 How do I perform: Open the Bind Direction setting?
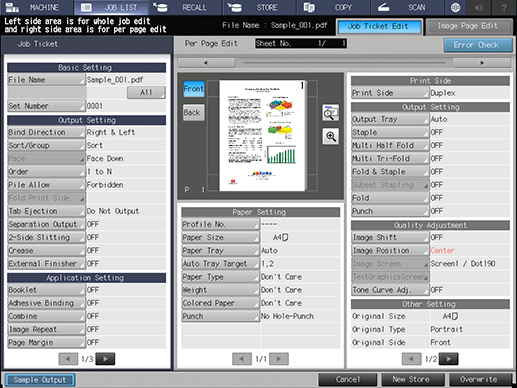pyautogui.click(x=46, y=132)
